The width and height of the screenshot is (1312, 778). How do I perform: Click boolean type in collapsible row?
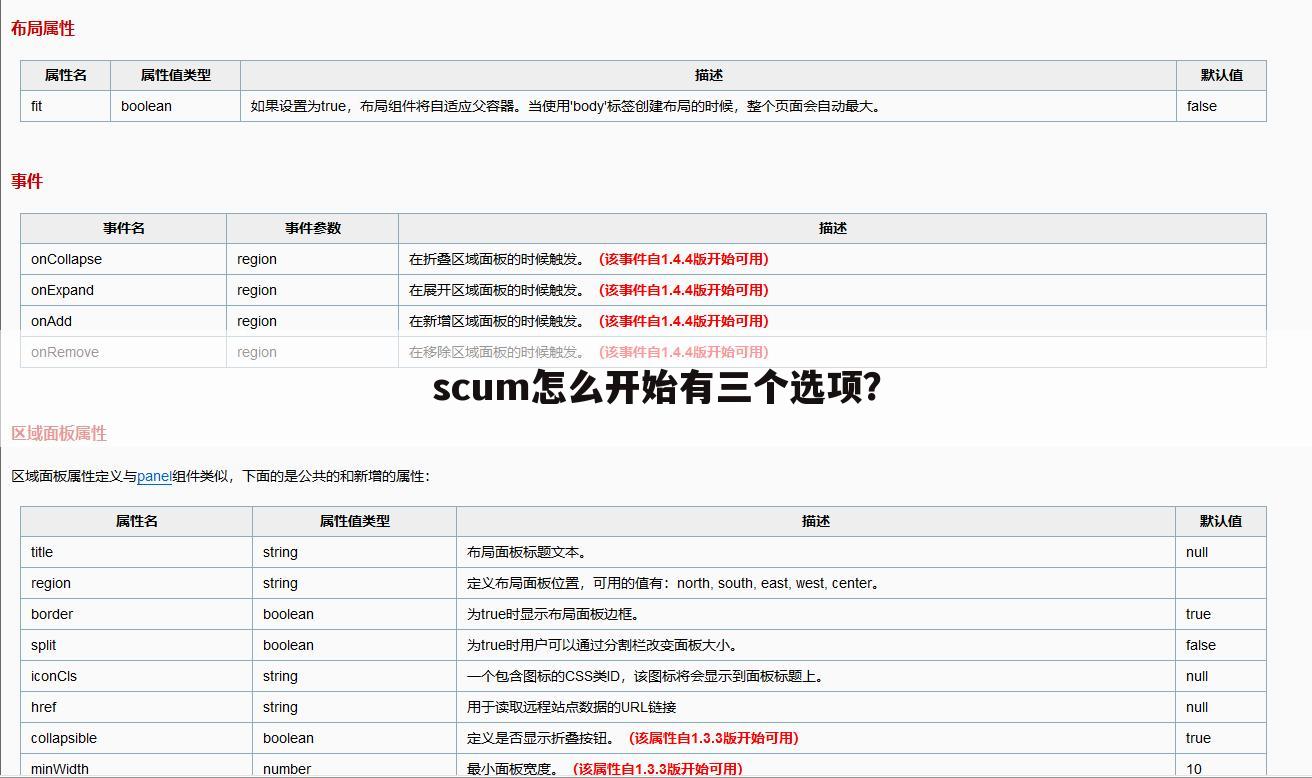pos(288,738)
